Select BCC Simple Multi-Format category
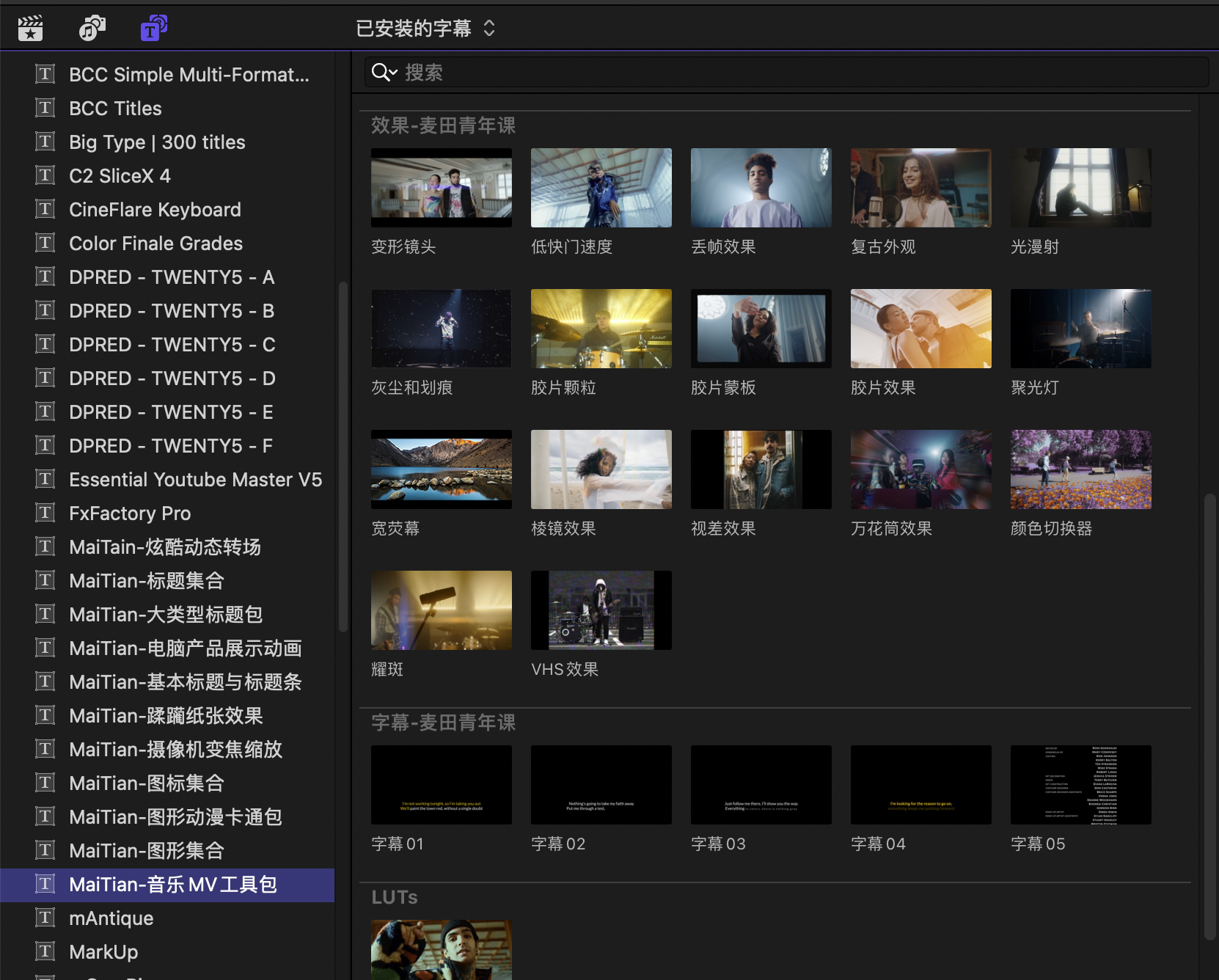The height and width of the screenshot is (980, 1219). (x=167, y=75)
